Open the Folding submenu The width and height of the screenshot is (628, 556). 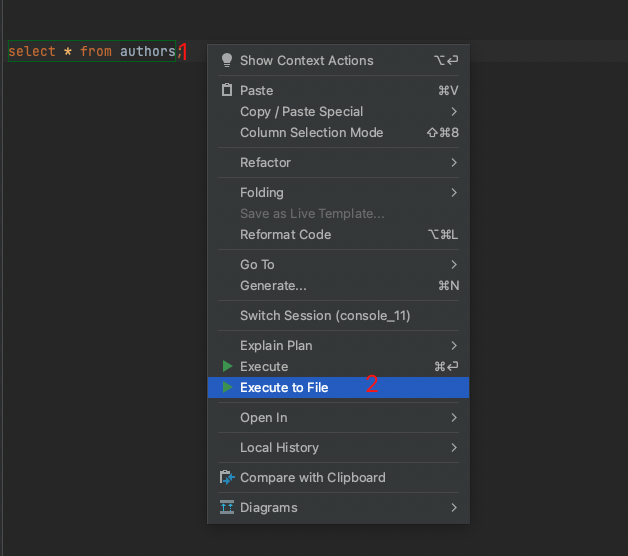click(454, 192)
